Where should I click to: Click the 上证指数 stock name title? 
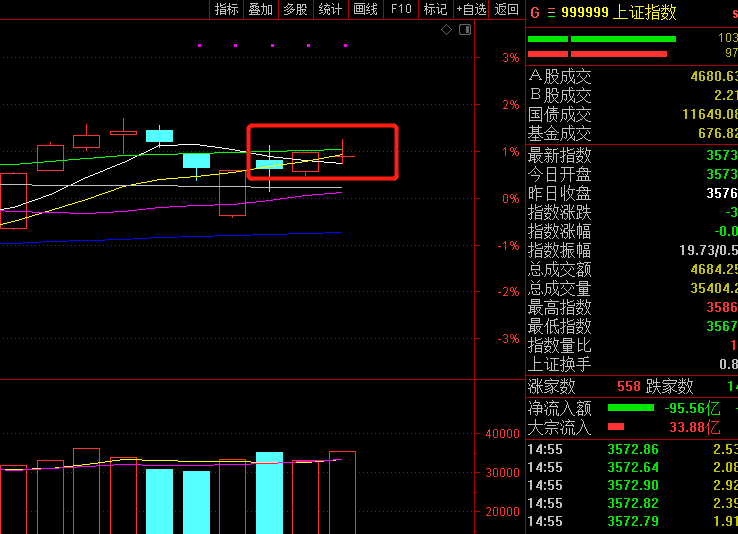(646, 12)
